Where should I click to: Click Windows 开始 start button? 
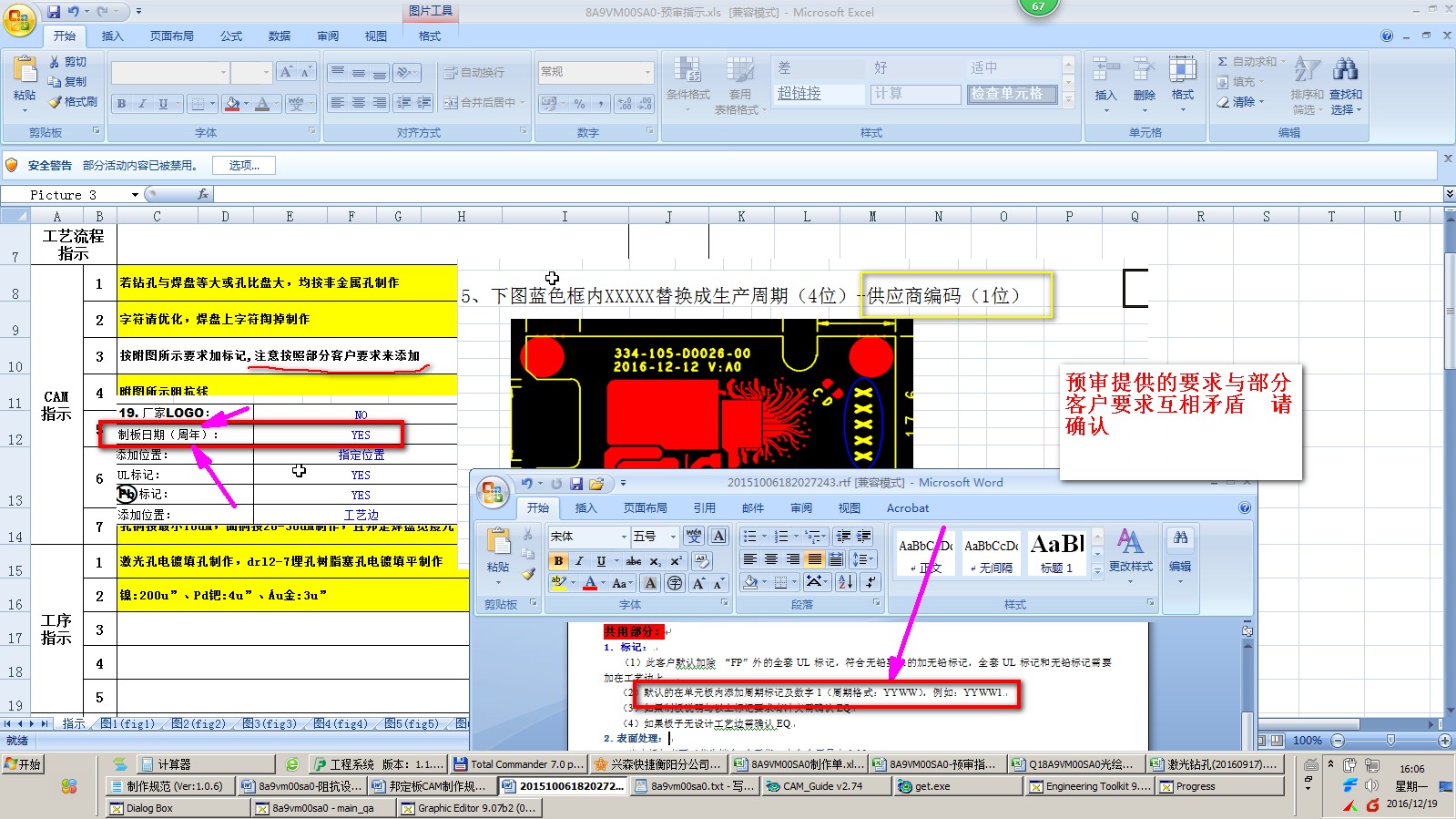pos(23,764)
